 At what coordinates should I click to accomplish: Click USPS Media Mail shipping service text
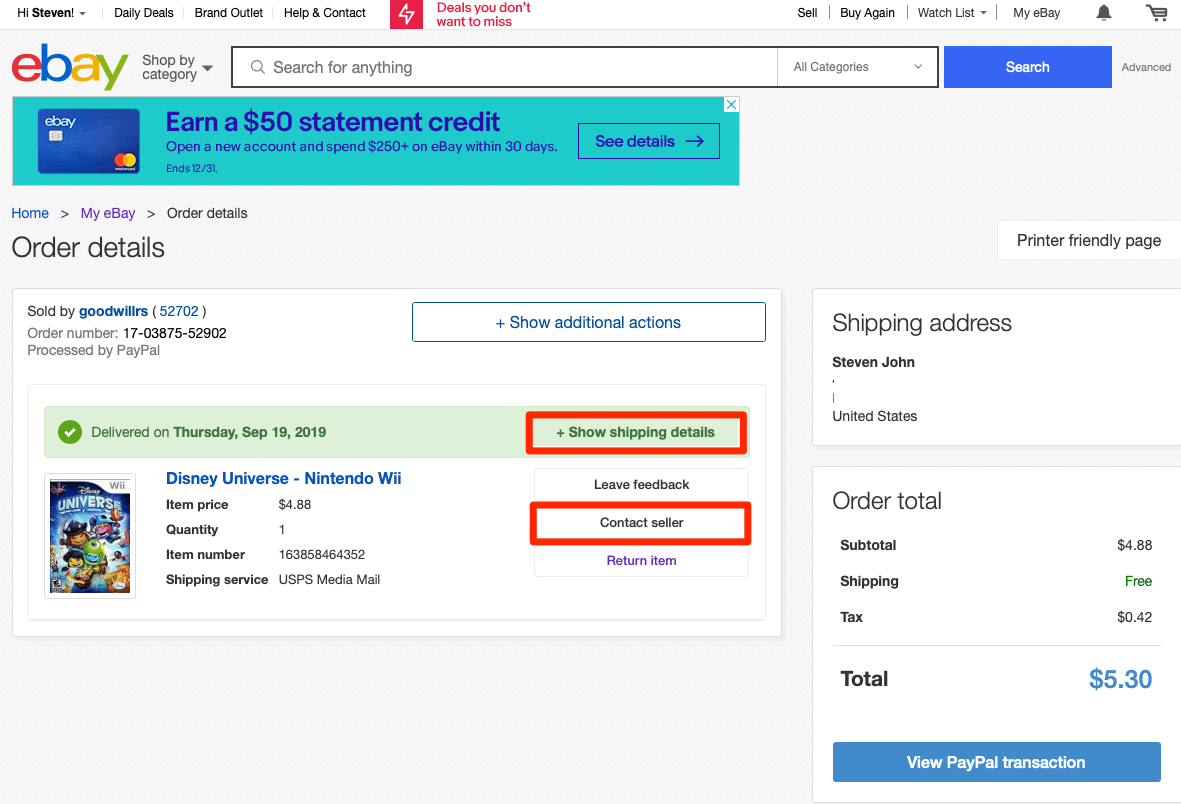coord(329,579)
